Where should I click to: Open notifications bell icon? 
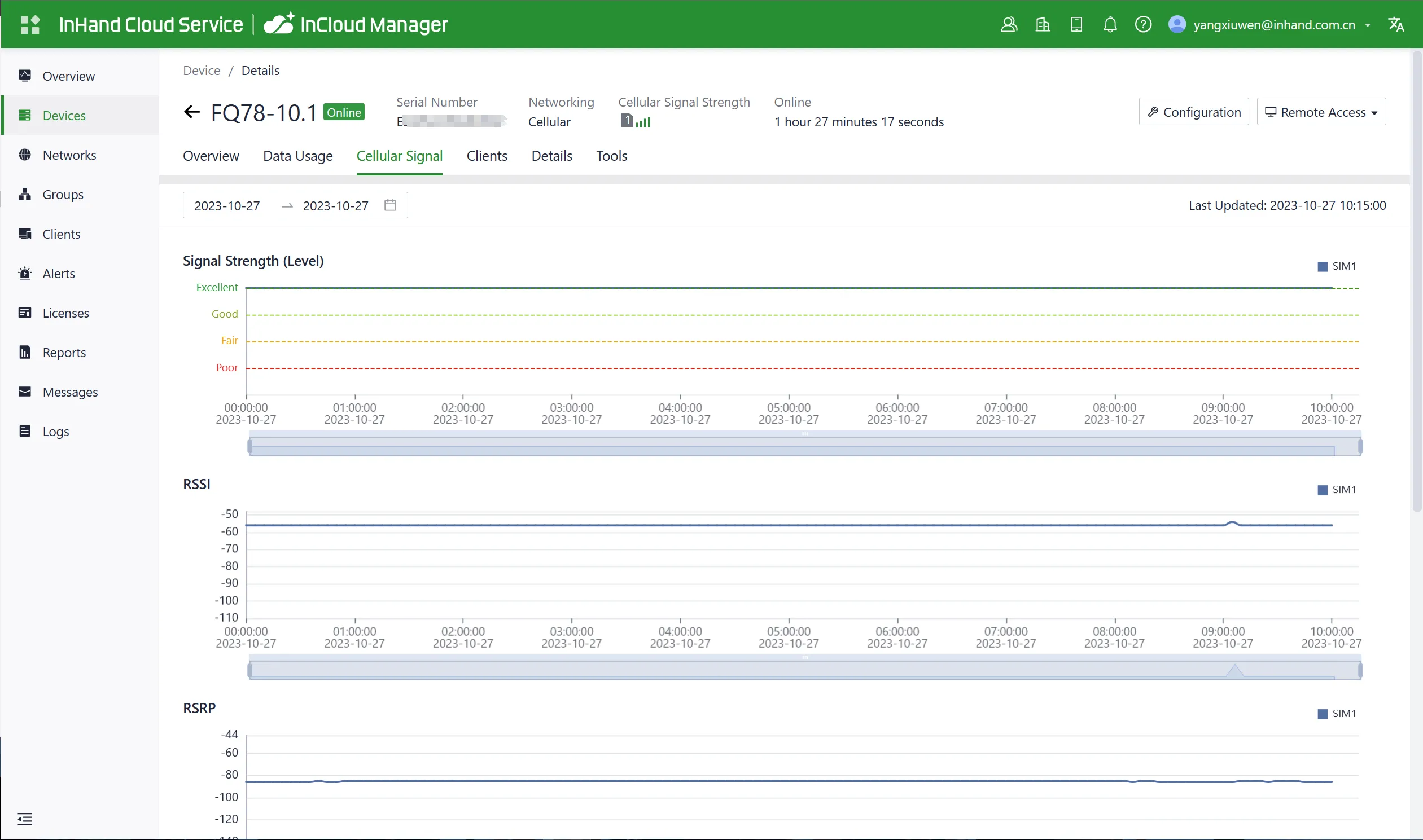(1110, 24)
